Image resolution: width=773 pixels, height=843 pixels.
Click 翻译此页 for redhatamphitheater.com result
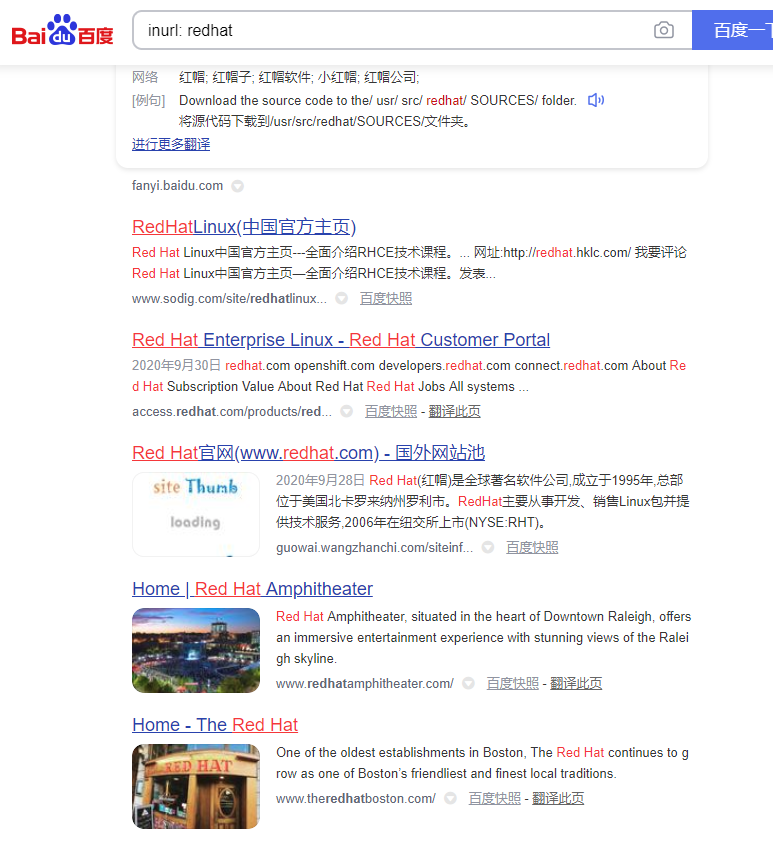[576, 683]
